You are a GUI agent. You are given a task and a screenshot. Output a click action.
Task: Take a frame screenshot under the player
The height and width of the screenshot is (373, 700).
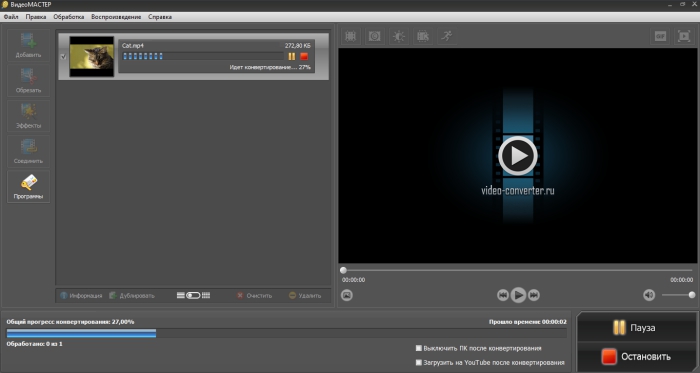pyautogui.click(x=347, y=295)
